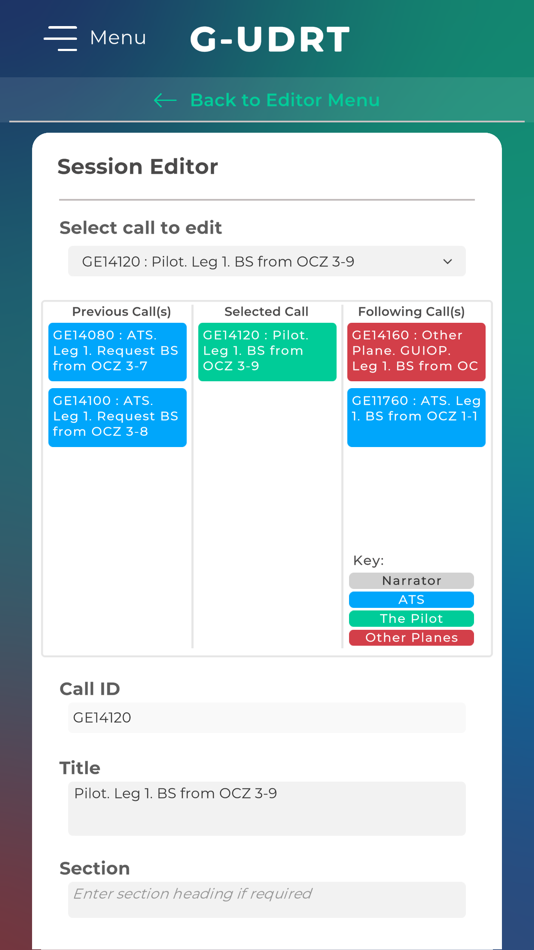Focus the Title text area
Viewport: 534px width, 950px height.
tap(267, 809)
